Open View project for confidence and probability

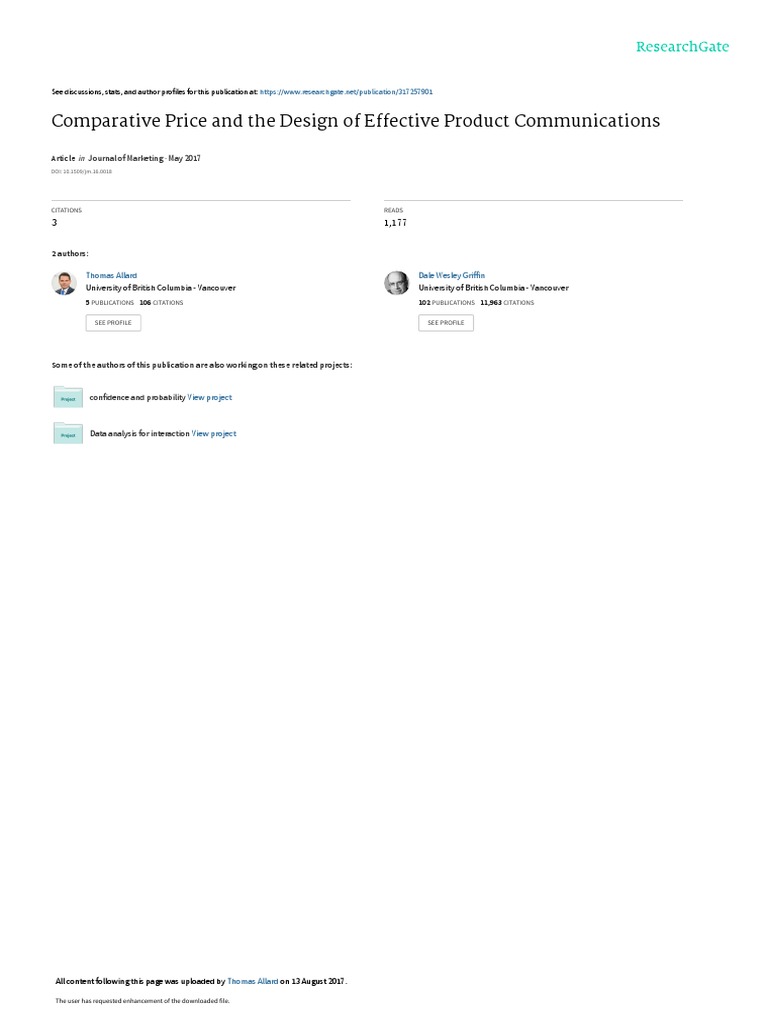coord(210,397)
